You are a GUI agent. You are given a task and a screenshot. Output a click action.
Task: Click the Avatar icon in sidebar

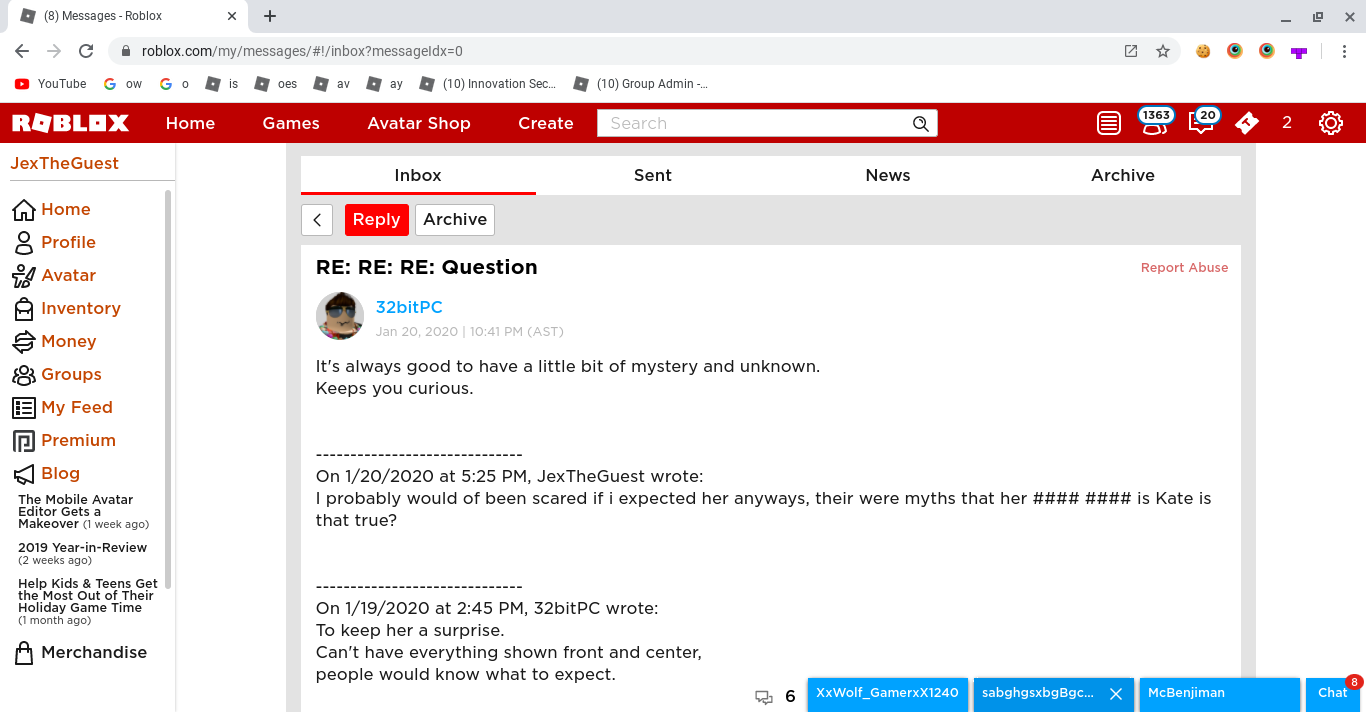coord(23,275)
